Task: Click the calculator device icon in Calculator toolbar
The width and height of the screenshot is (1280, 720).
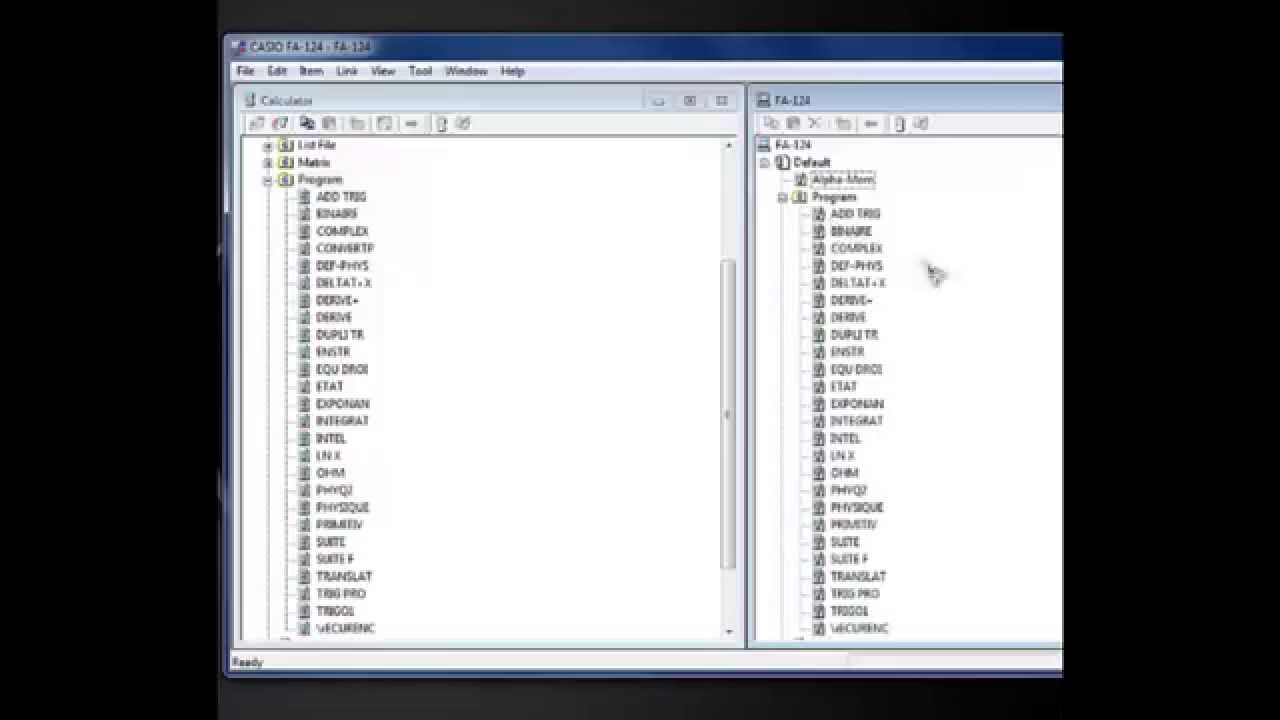Action: (441, 124)
